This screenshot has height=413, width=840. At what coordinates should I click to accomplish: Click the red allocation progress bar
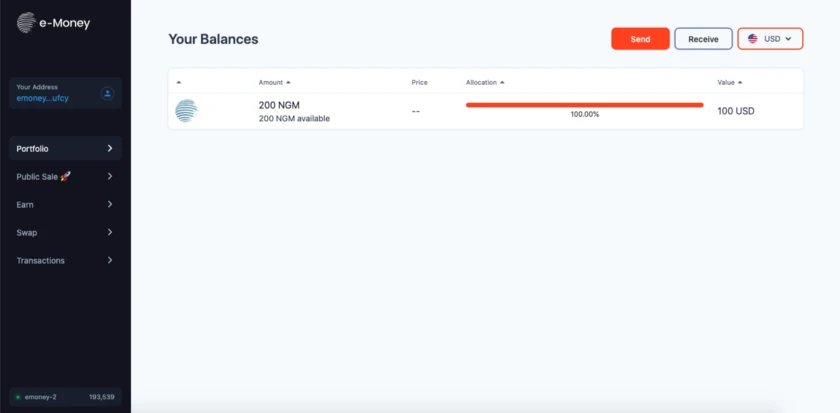pyautogui.click(x=584, y=105)
